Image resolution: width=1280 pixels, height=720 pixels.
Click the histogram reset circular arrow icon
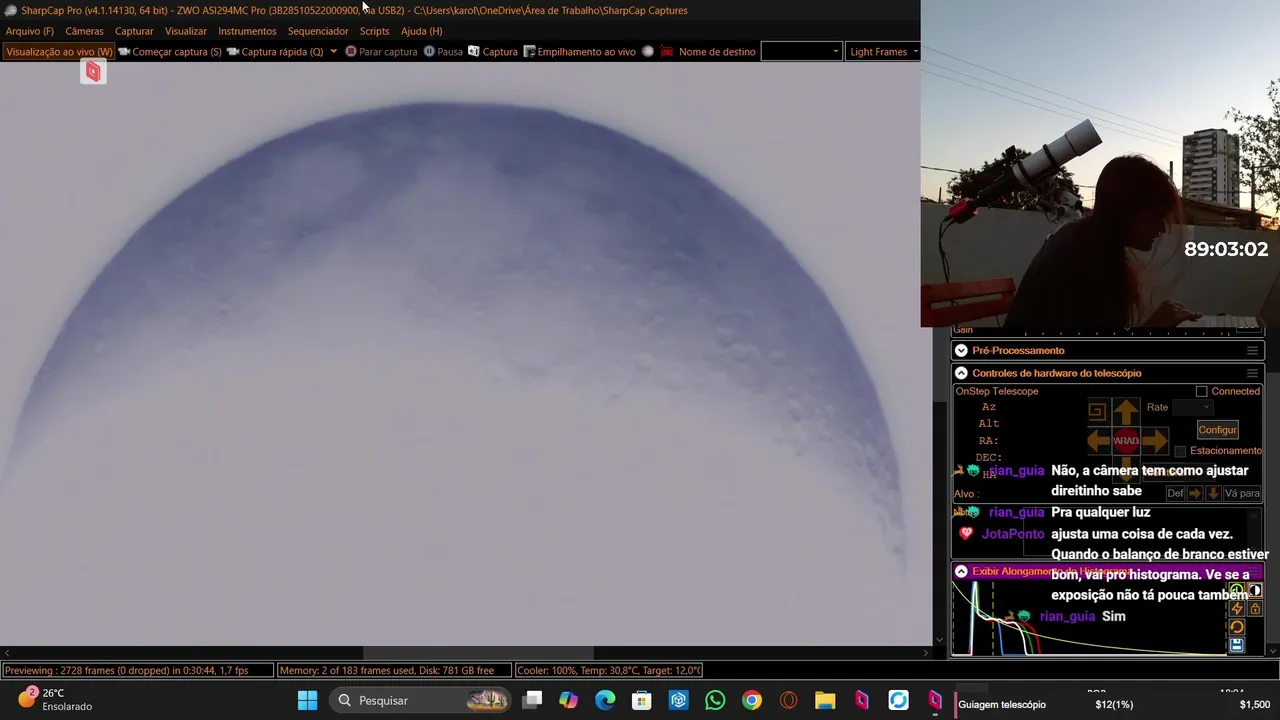pos(1237,627)
